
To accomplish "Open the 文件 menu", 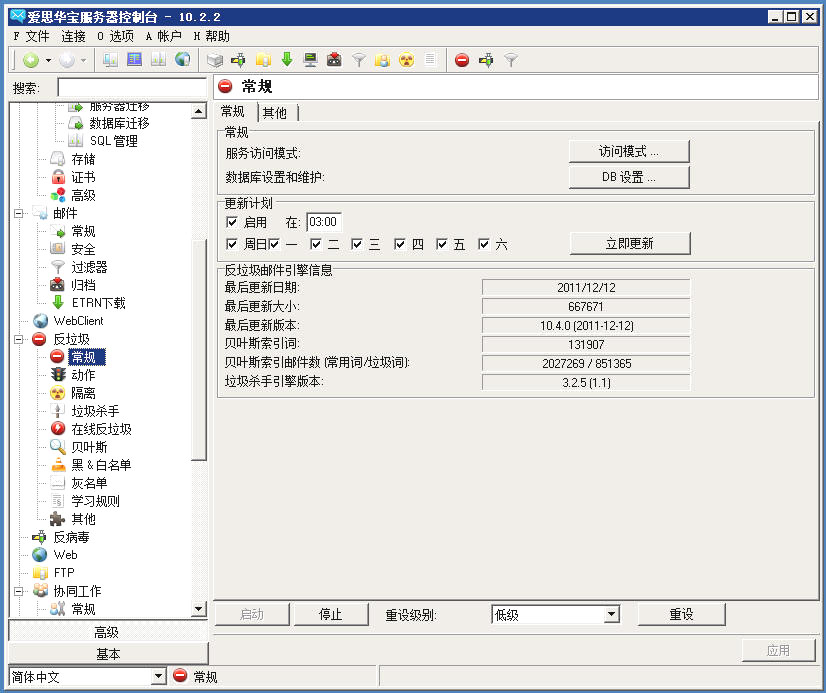I will tap(31, 36).
